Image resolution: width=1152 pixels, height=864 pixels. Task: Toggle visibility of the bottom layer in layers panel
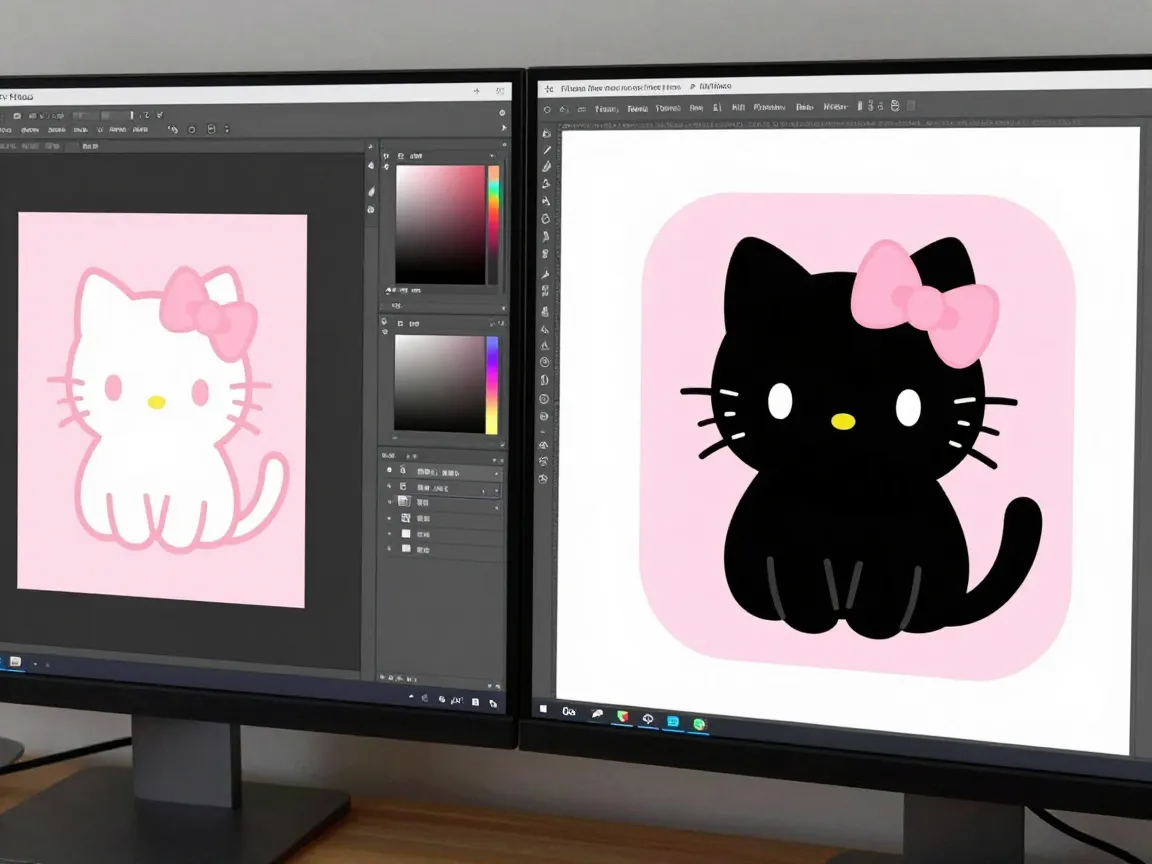click(x=389, y=549)
